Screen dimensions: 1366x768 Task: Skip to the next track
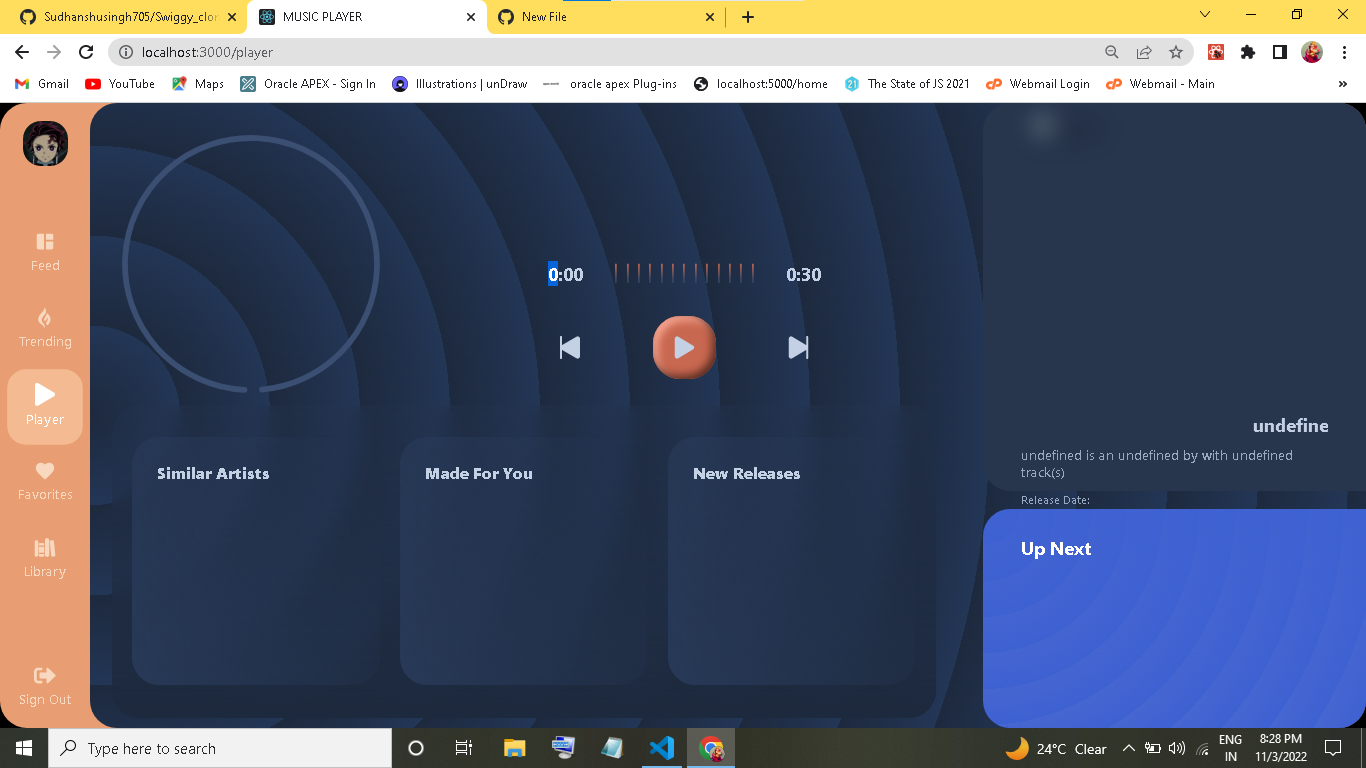(798, 347)
